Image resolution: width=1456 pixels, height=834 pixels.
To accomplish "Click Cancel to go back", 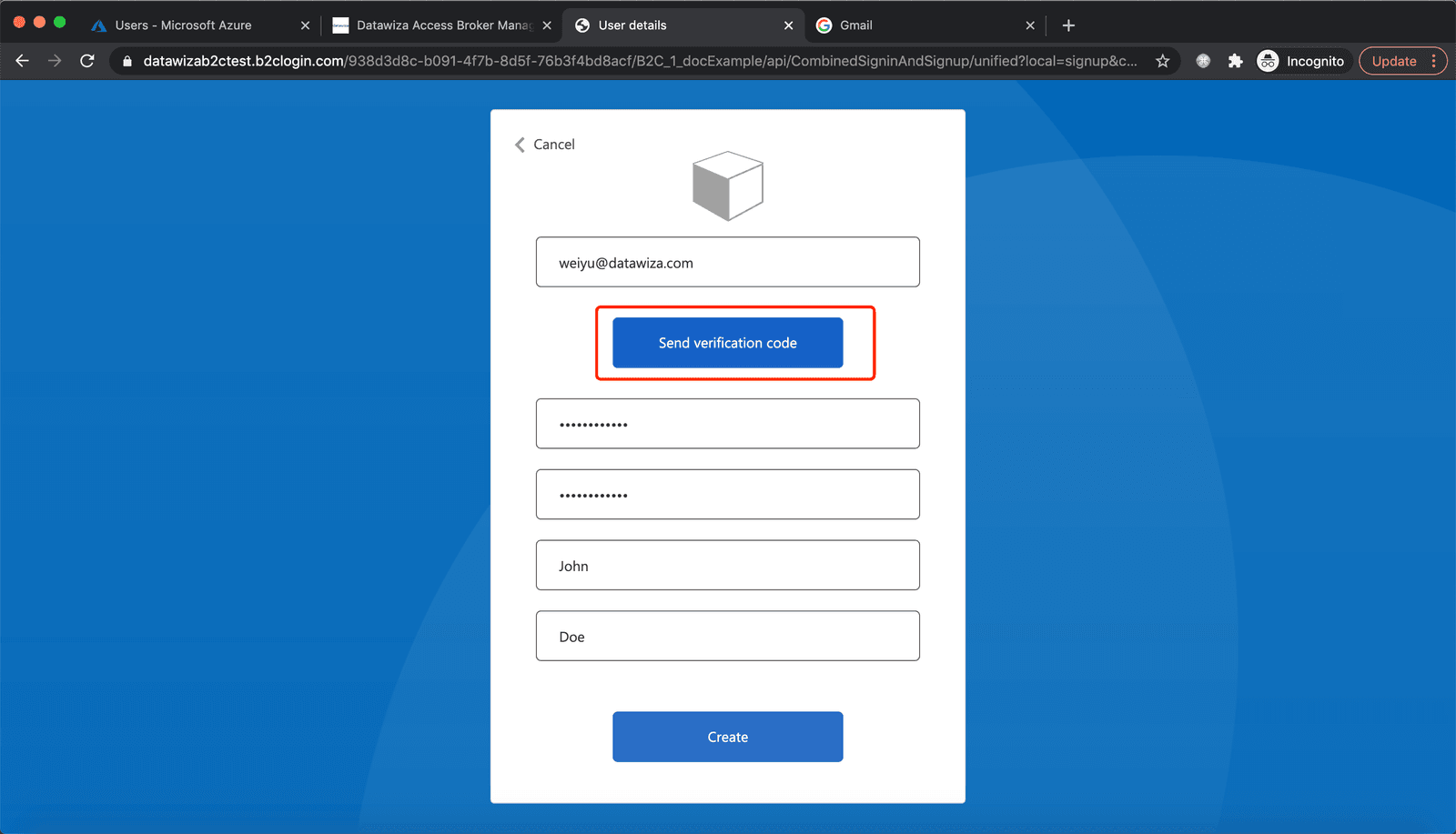I will (553, 145).
